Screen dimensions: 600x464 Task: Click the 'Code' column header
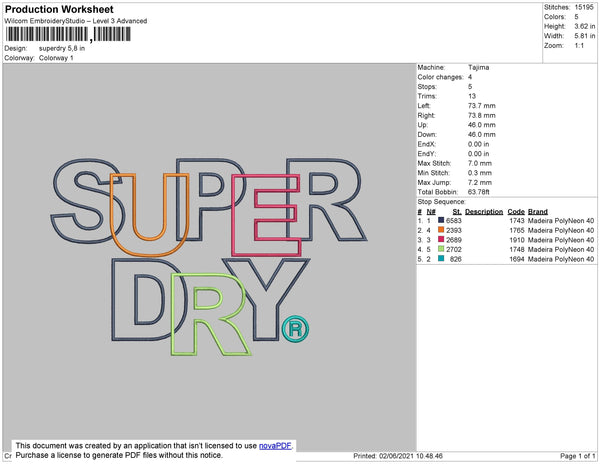[x=516, y=212]
